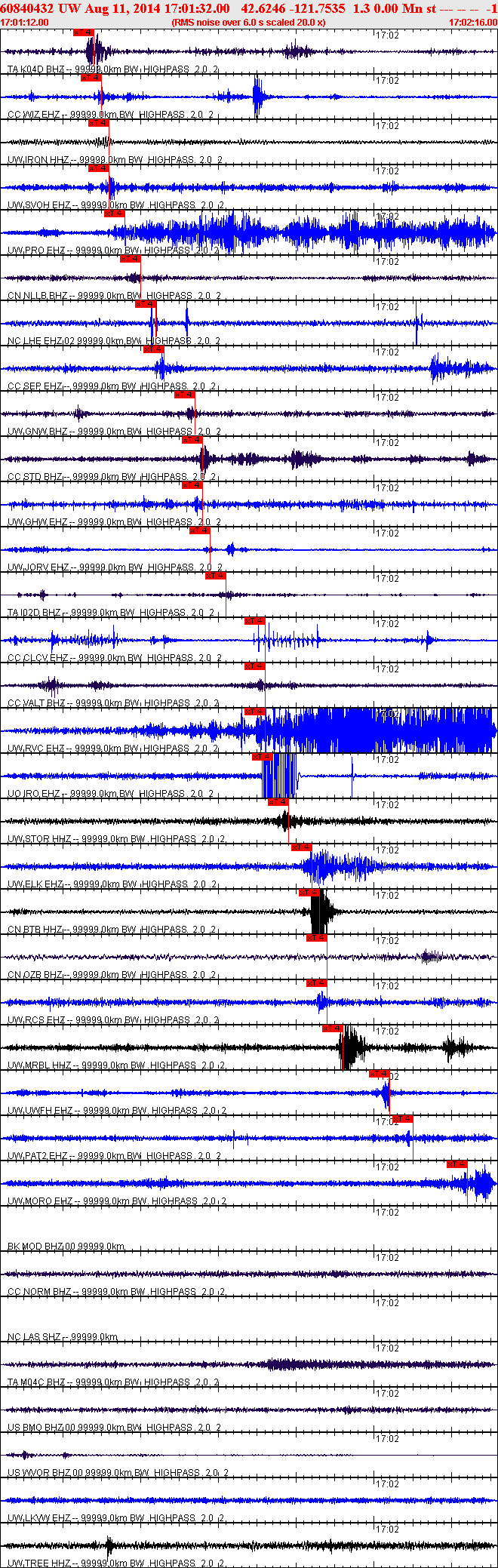Image resolution: width=498 pixels, height=1568 pixels.
Task: Click the red pick marker on UW UWFH trace
Action: click(380, 1075)
